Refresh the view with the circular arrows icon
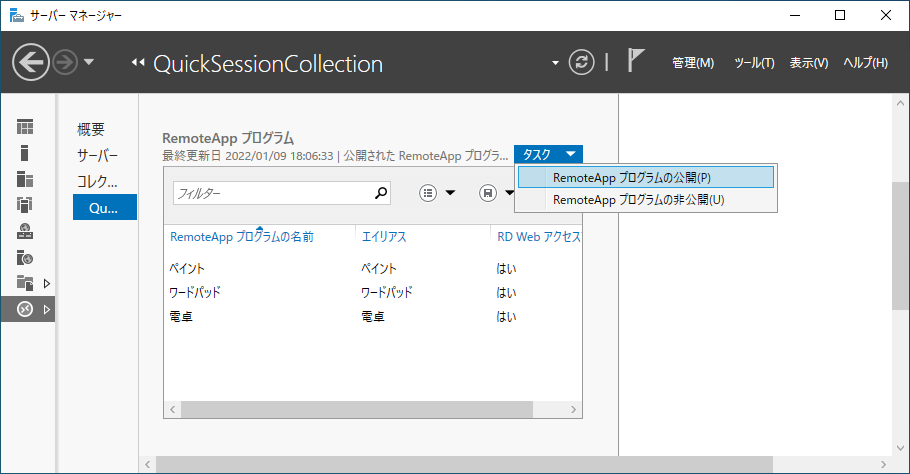Image resolution: width=910 pixels, height=474 pixels. [x=581, y=62]
